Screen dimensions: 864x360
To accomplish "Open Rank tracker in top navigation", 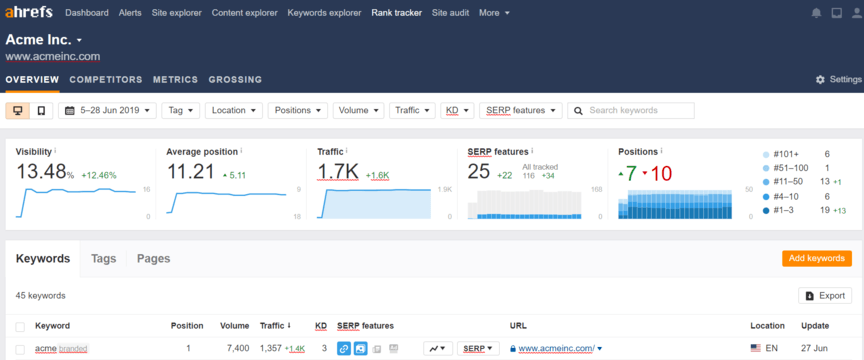I will point(397,13).
